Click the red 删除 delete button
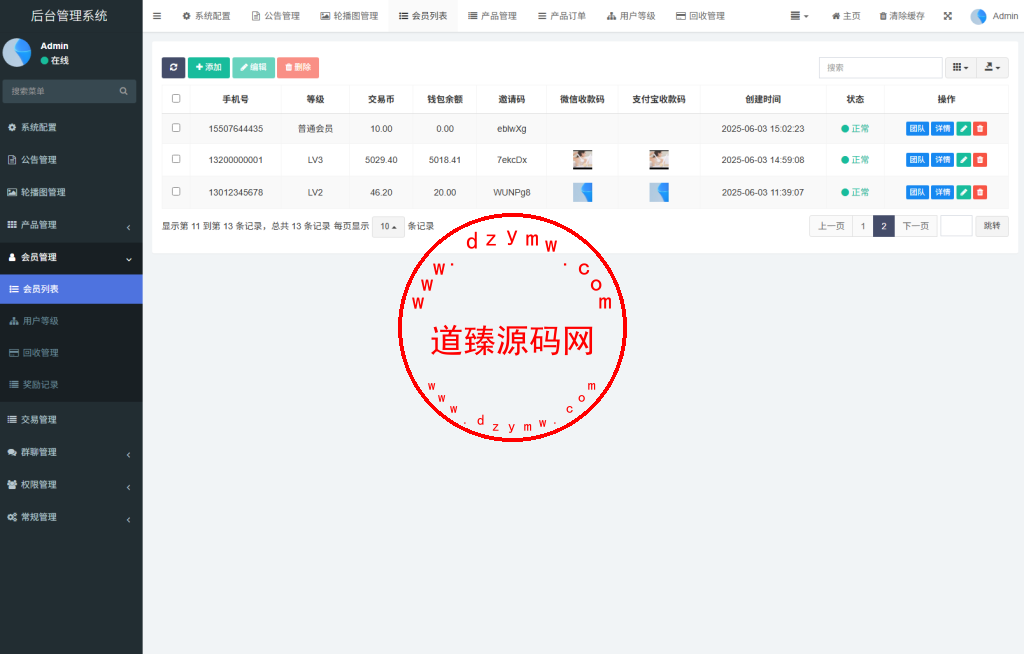The image size is (1024, 654). (298, 67)
